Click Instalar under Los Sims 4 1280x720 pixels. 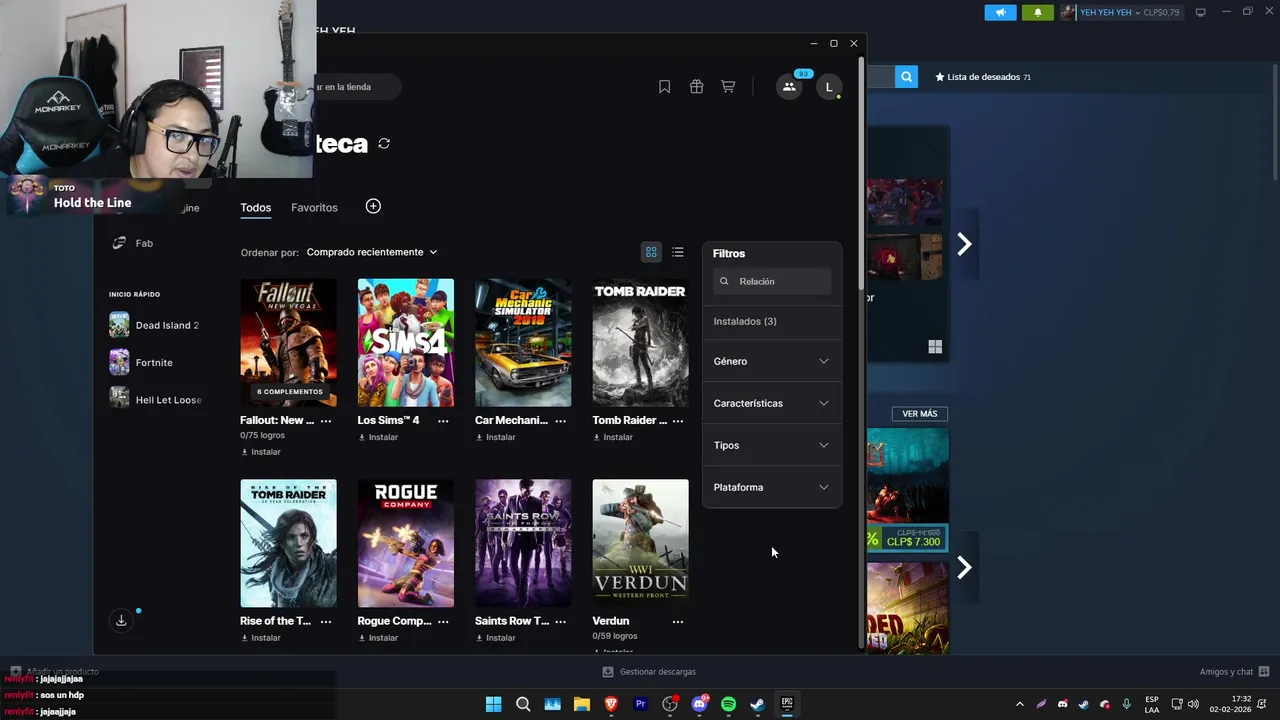tap(378, 437)
